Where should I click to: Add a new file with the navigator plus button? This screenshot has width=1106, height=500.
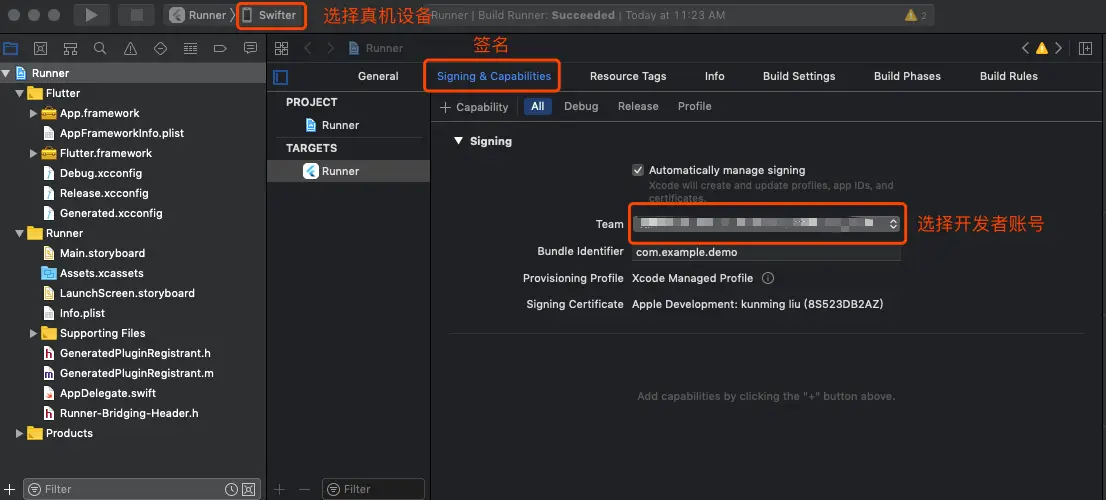10,489
